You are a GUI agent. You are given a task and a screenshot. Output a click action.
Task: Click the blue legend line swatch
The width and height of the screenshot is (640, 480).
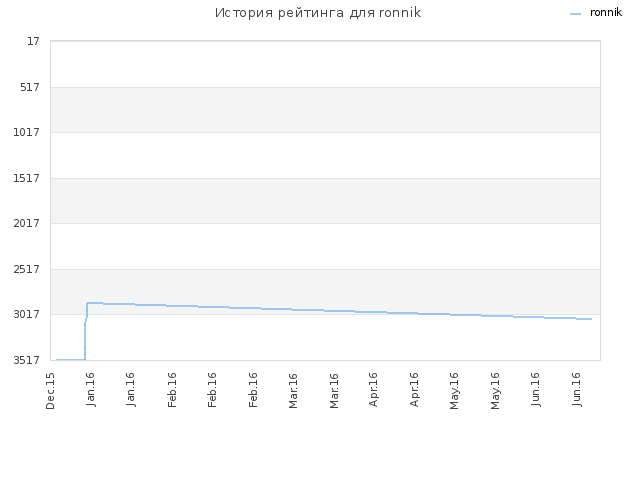[x=576, y=14]
